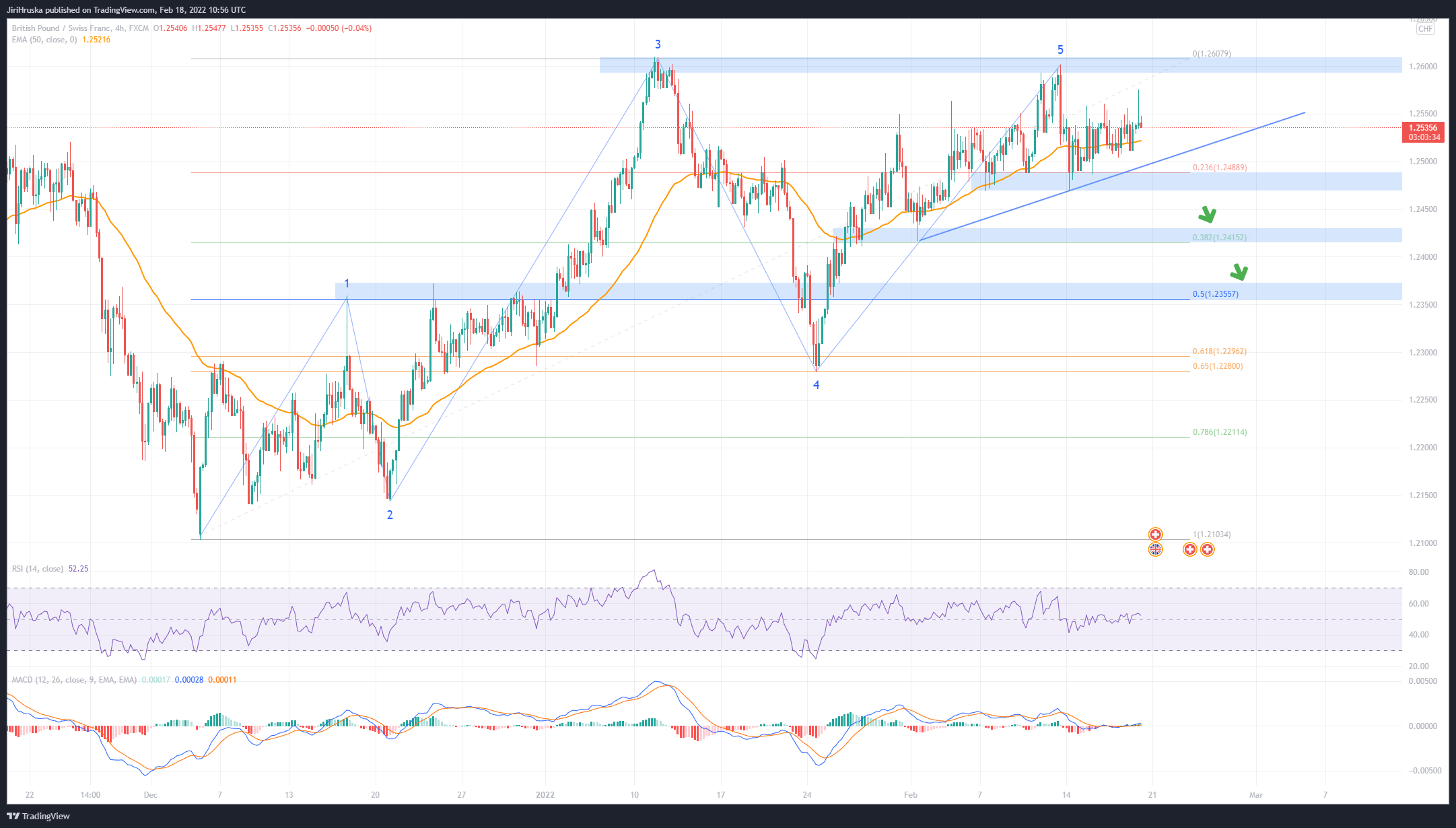Screen dimensions: 1456x828
Task: Click the 0.5 Fibonacci level label
Action: coord(1215,294)
